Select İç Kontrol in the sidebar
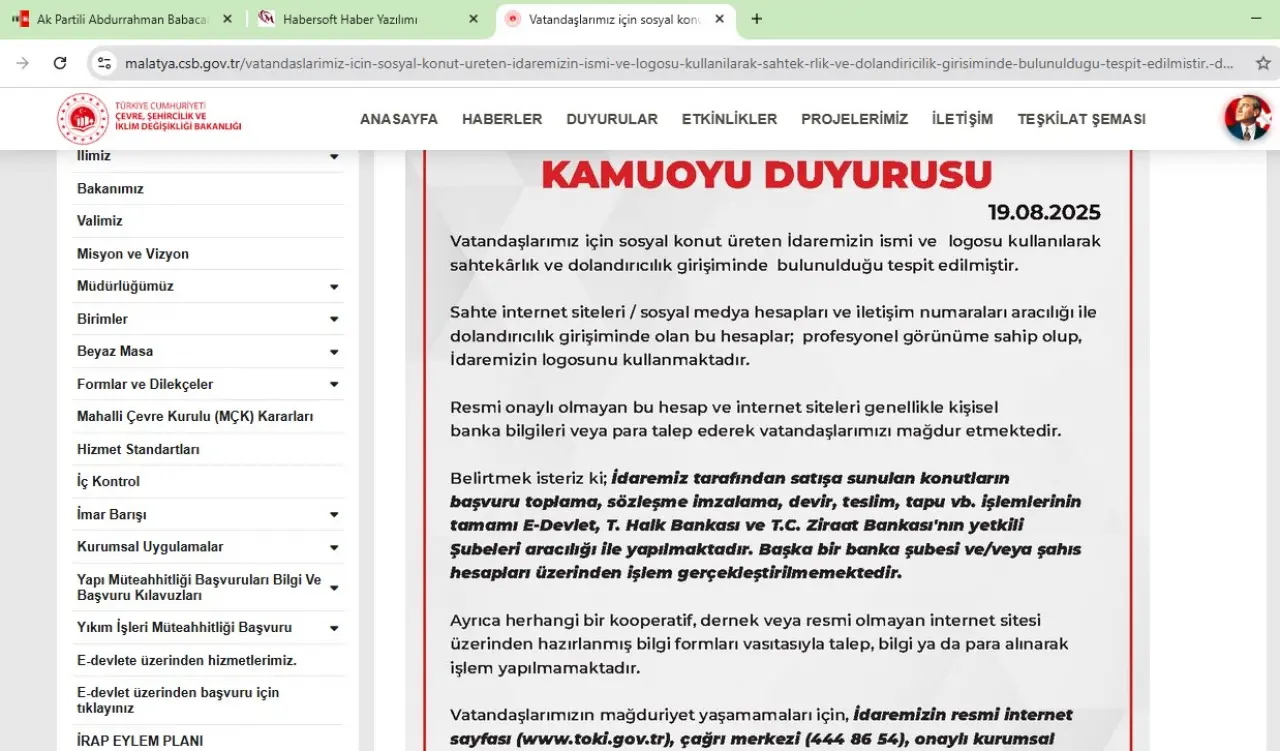The height and width of the screenshot is (751, 1280). tap(108, 482)
